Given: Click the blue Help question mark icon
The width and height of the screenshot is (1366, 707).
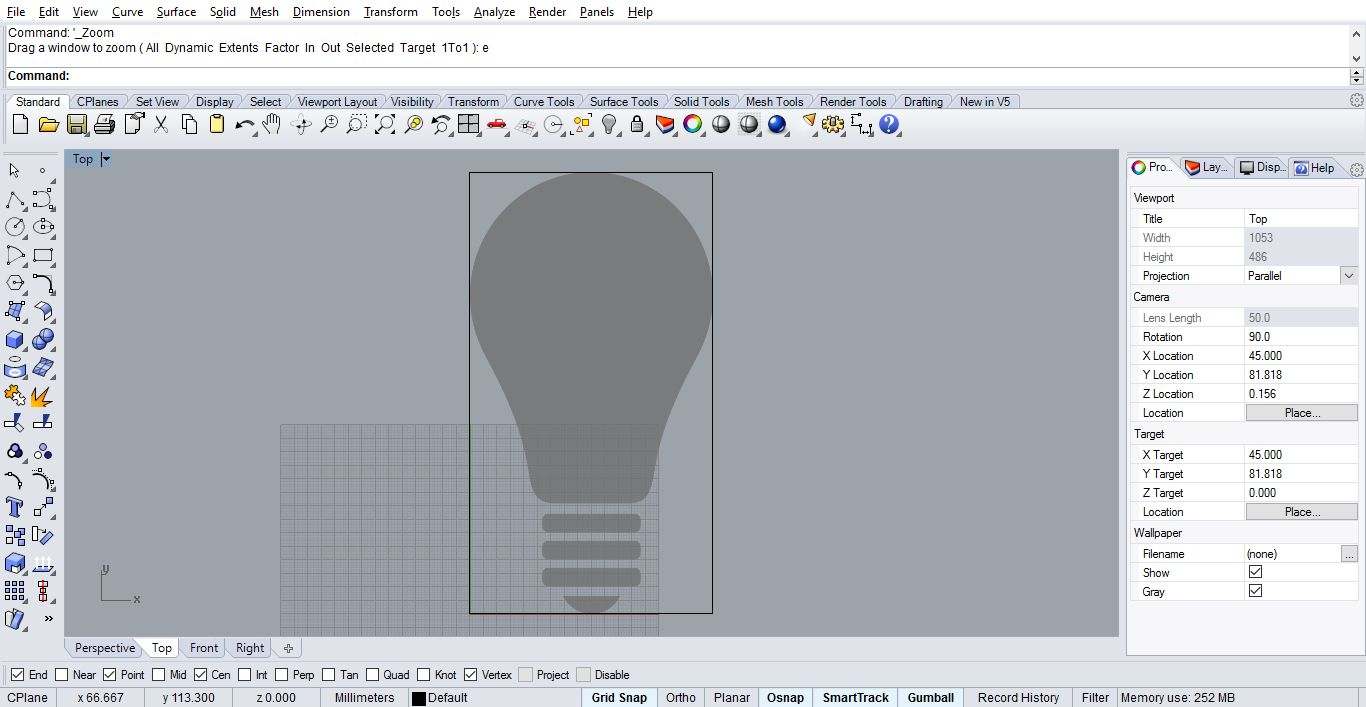Looking at the screenshot, I should pyautogui.click(x=889, y=125).
